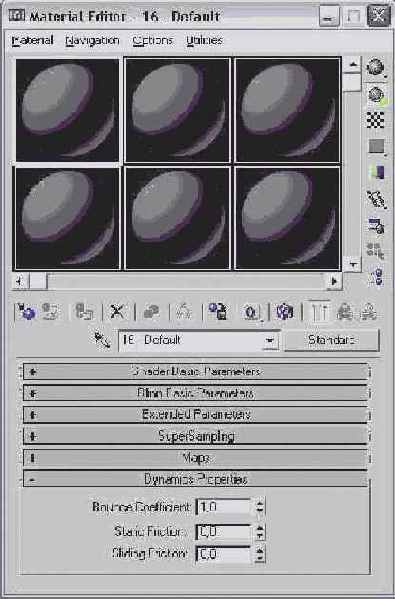Click sample slots vertical scrollbar down arrow
This screenshot has height=599, width=395.
click(353, 264)
